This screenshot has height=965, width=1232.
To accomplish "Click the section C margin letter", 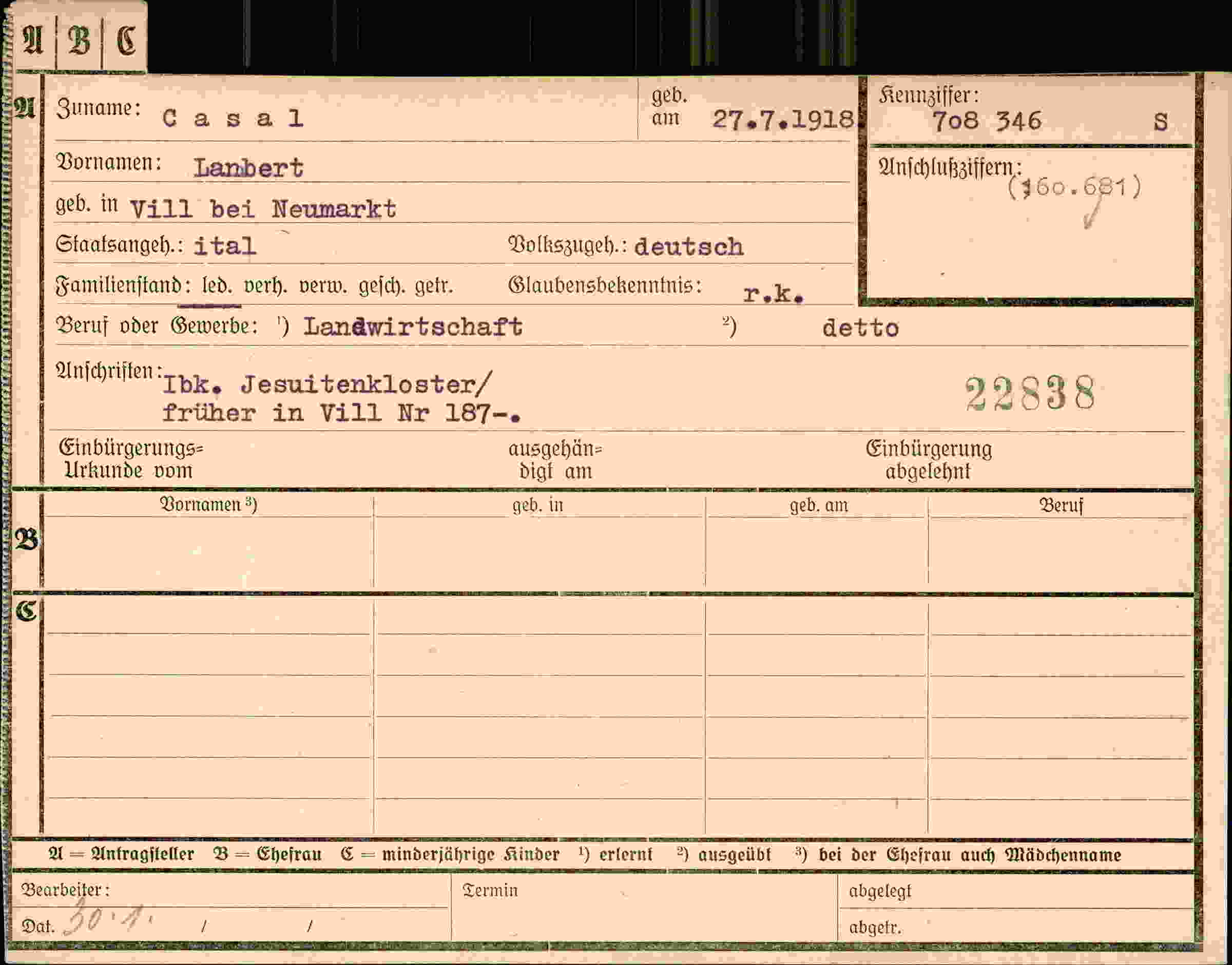I will (27, 611).
